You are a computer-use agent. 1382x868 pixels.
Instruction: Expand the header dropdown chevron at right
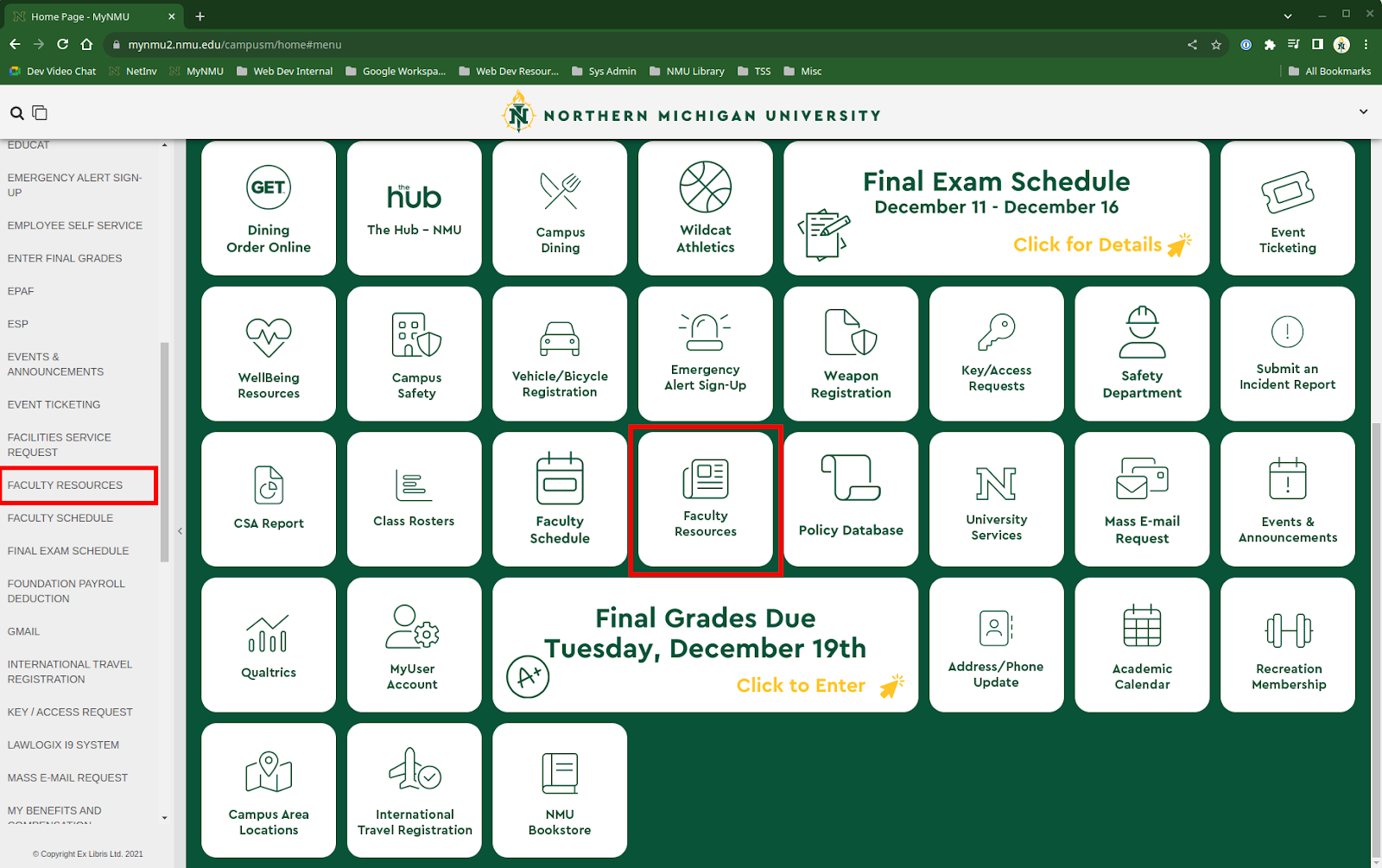pos(1364,111)
